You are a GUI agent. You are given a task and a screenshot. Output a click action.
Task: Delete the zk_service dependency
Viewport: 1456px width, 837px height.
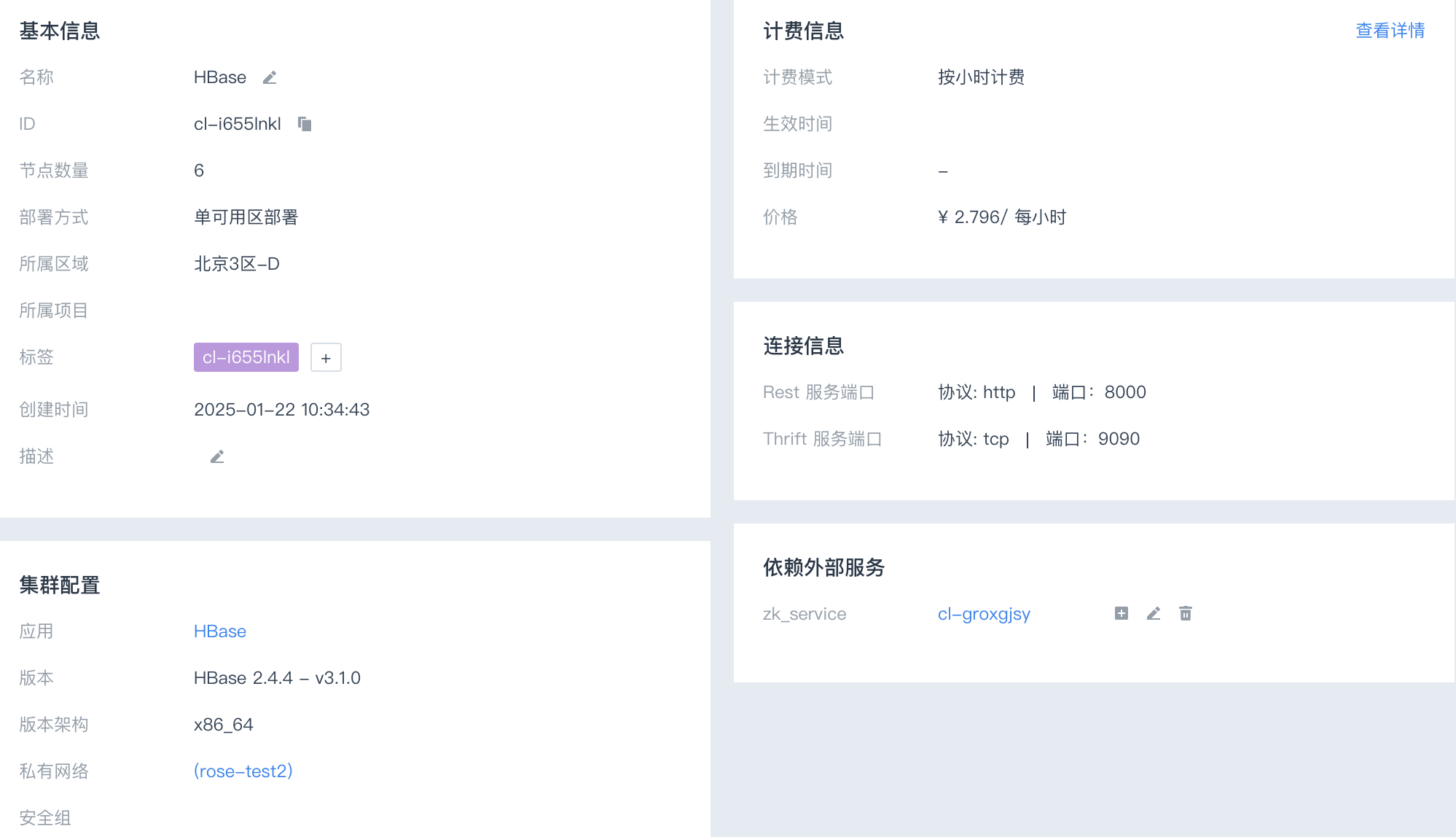[1186, 613]
